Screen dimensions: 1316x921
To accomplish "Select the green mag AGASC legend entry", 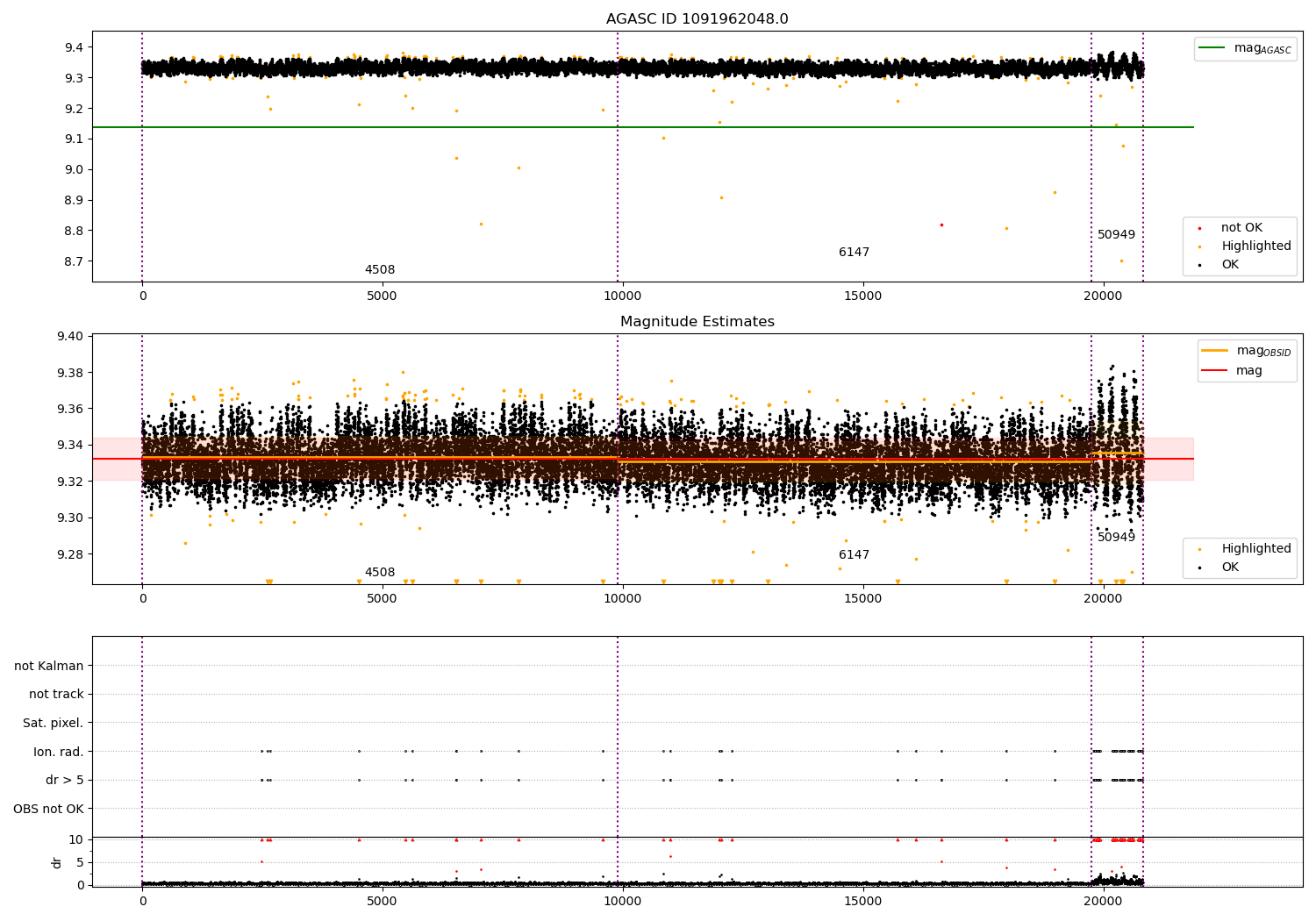I will pos(1245,48).
